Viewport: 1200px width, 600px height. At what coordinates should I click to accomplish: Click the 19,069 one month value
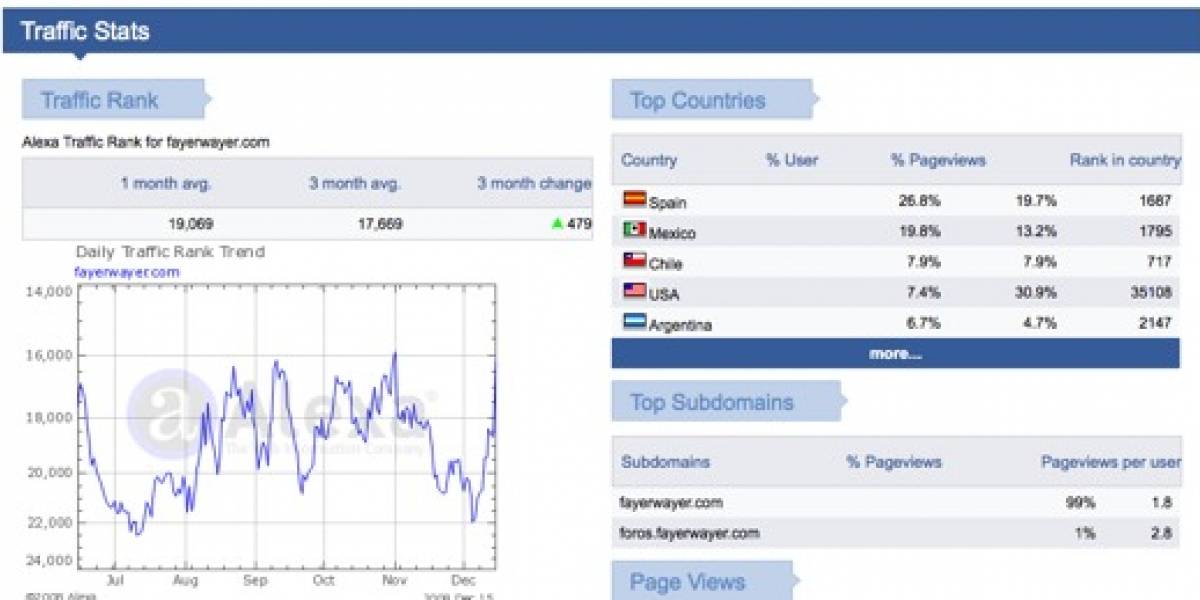pos(190,224)
